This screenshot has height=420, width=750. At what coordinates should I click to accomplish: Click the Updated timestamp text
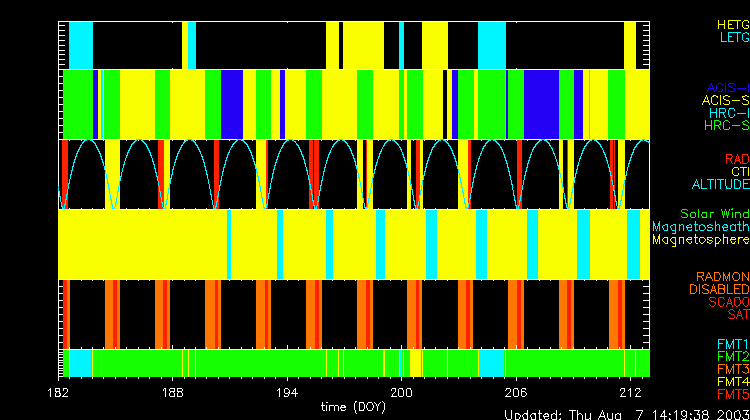coord(625,413)
